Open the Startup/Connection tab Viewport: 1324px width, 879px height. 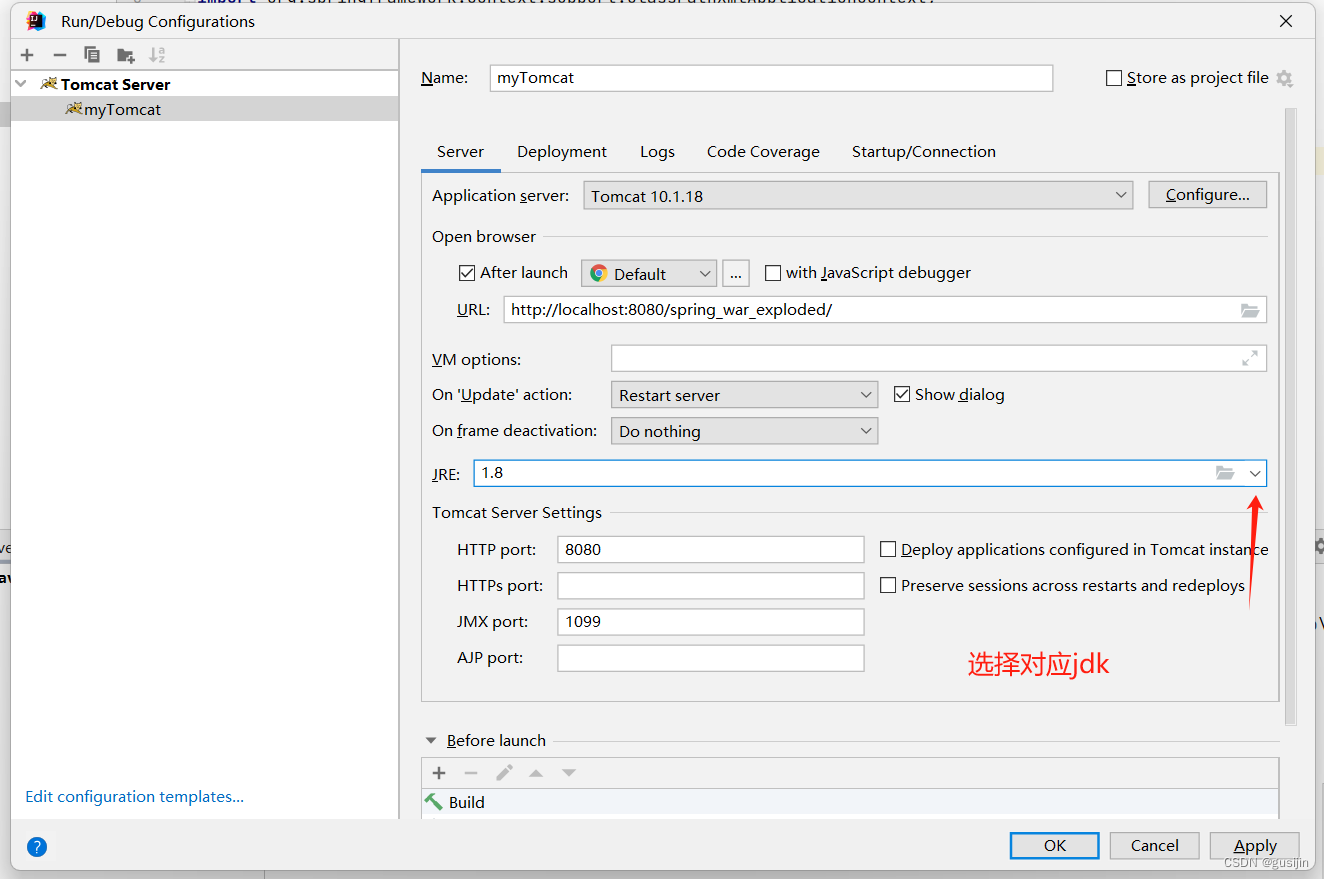(x=924, y=151)
